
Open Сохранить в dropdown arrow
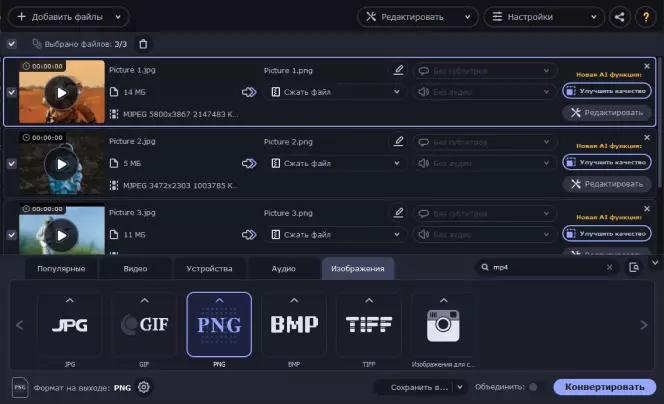[x=460, y=387]
